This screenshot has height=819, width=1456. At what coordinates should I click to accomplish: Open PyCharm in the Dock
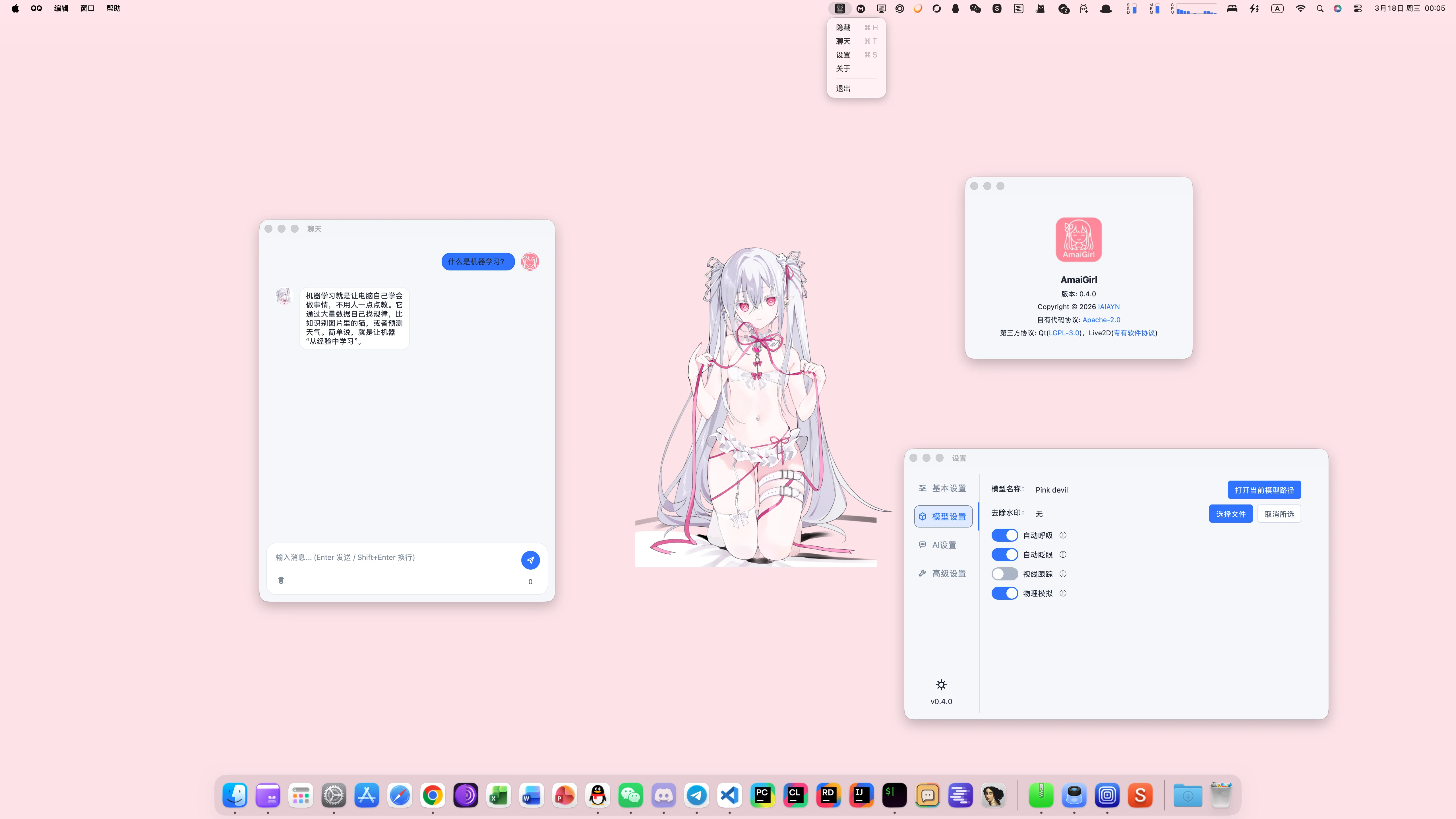(x=762, y=795)
